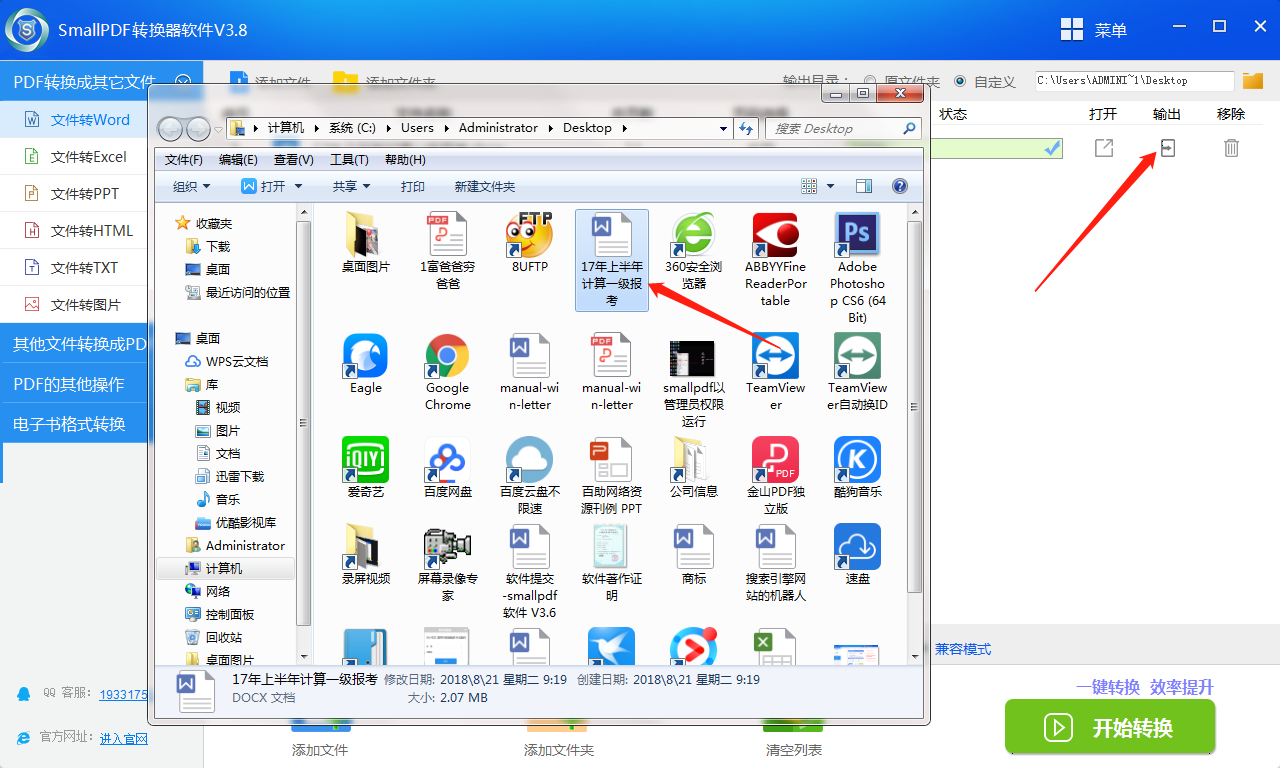Select the 自定义 output radio button
The image size is (1280, 768).
(x=960, y=81)
